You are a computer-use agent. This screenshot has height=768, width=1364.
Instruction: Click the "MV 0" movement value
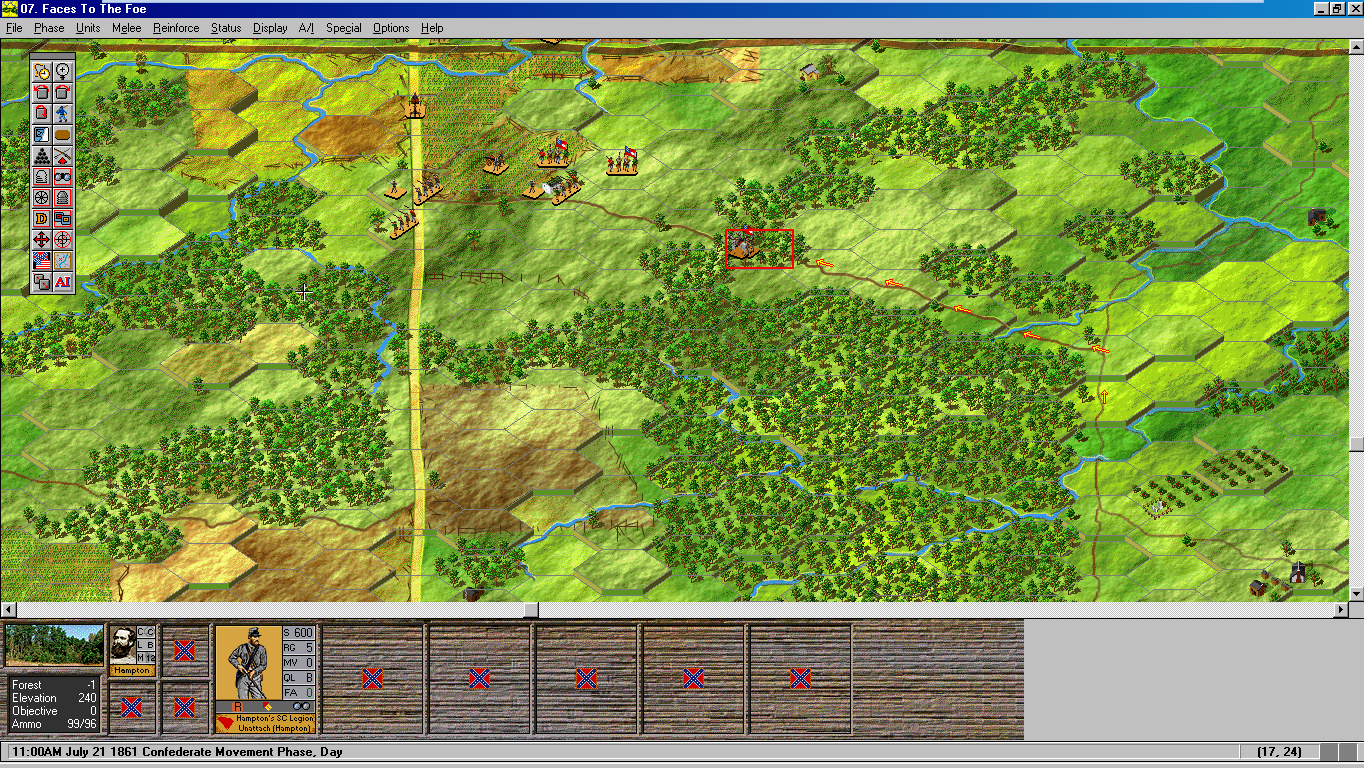(x=299, y=663)
